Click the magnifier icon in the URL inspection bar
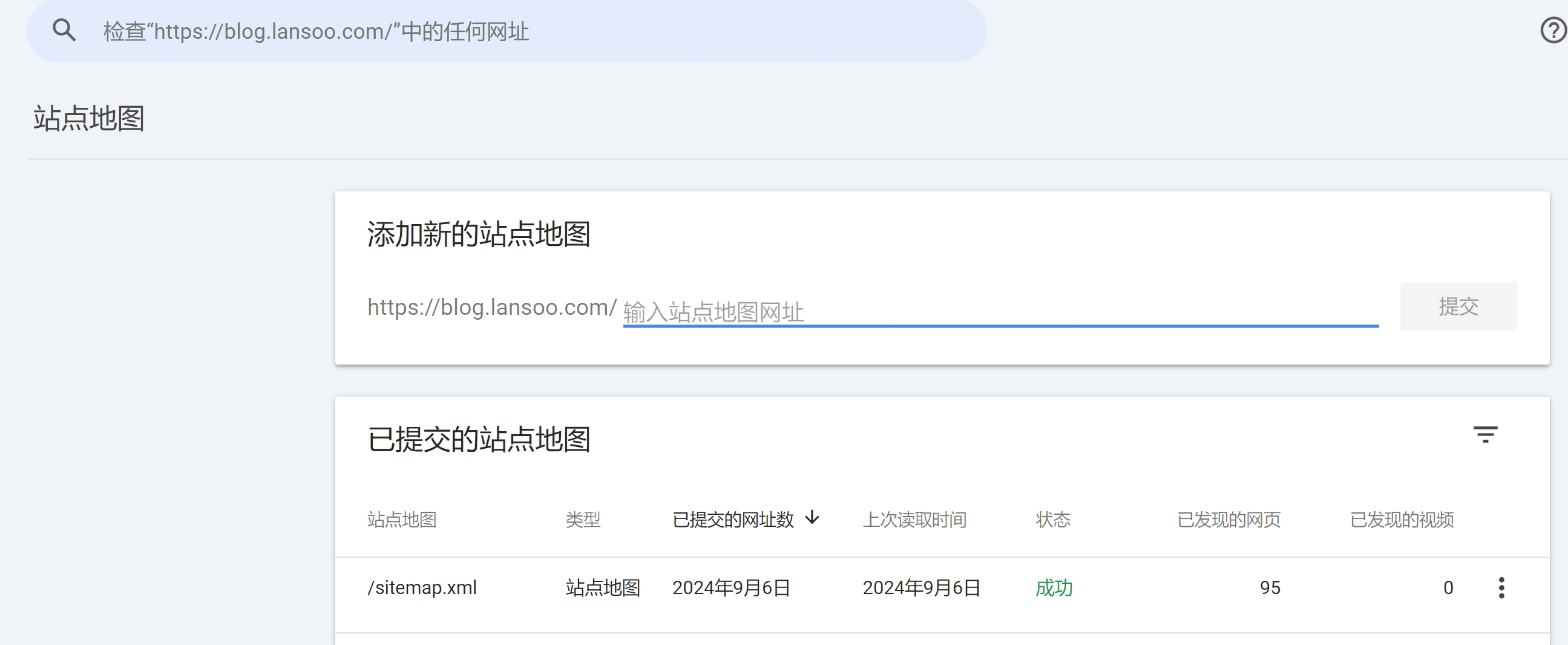 click(64, 30)
